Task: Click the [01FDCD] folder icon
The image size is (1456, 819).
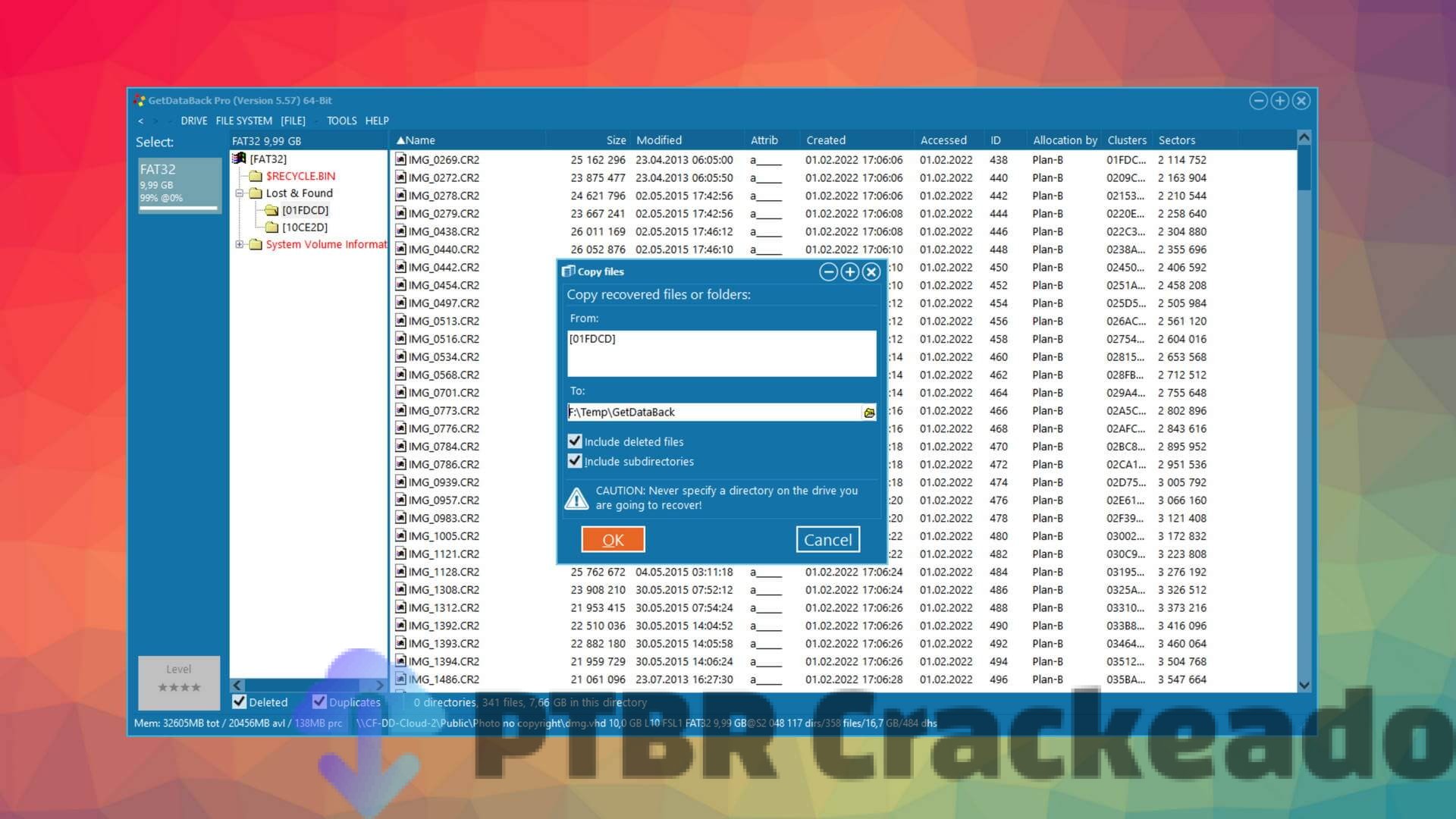Action: pyautogui.click(x=271, y=210)
